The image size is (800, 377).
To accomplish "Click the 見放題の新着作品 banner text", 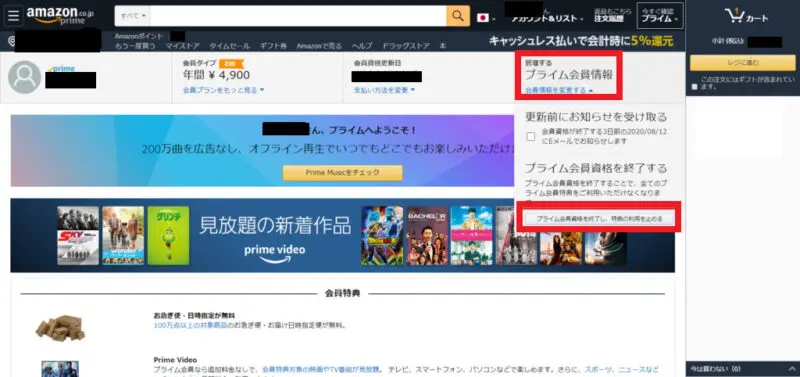I will pyautogui.click(x=275, y=225).
